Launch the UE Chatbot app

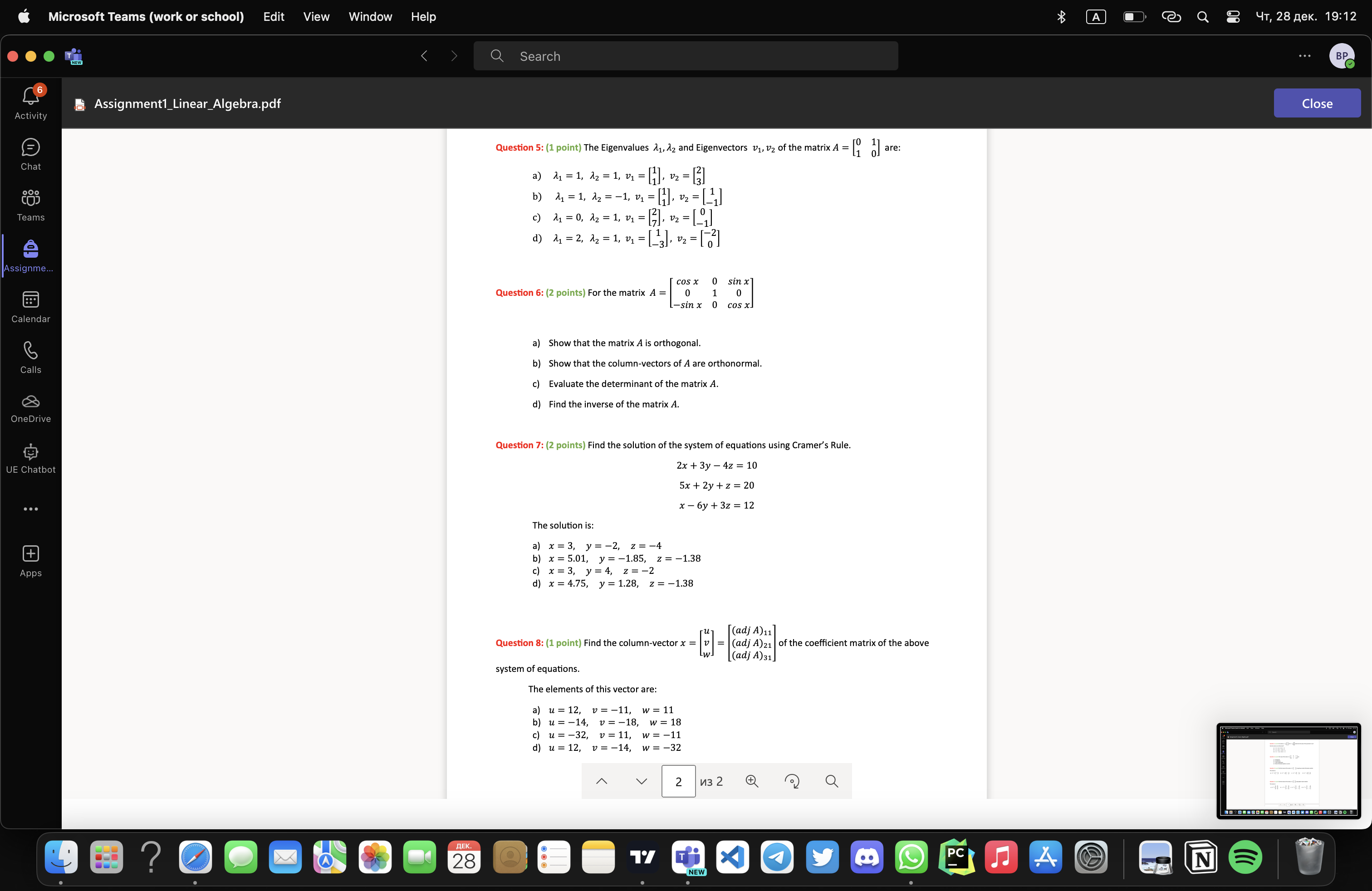point(30,458)
